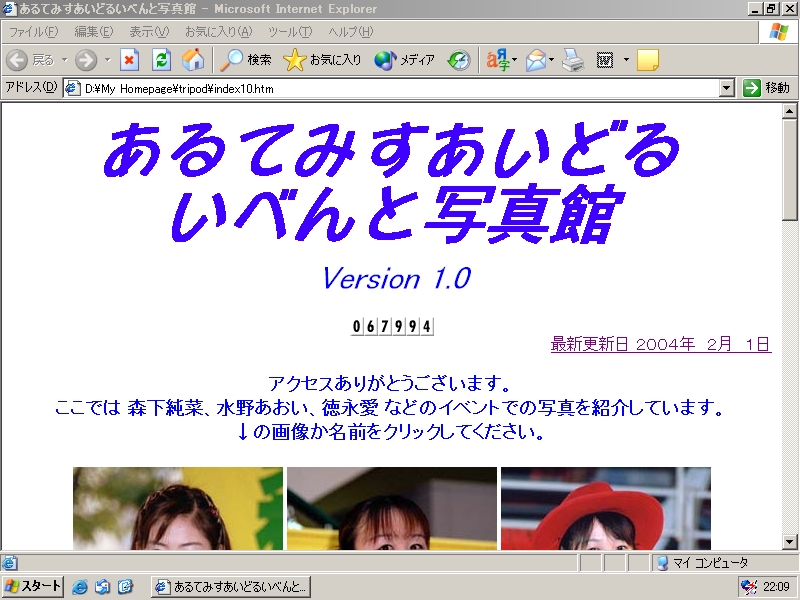Click the あるてみすあいどる title heading
Viewport: 800px width, 600px height.
[391, 151]
